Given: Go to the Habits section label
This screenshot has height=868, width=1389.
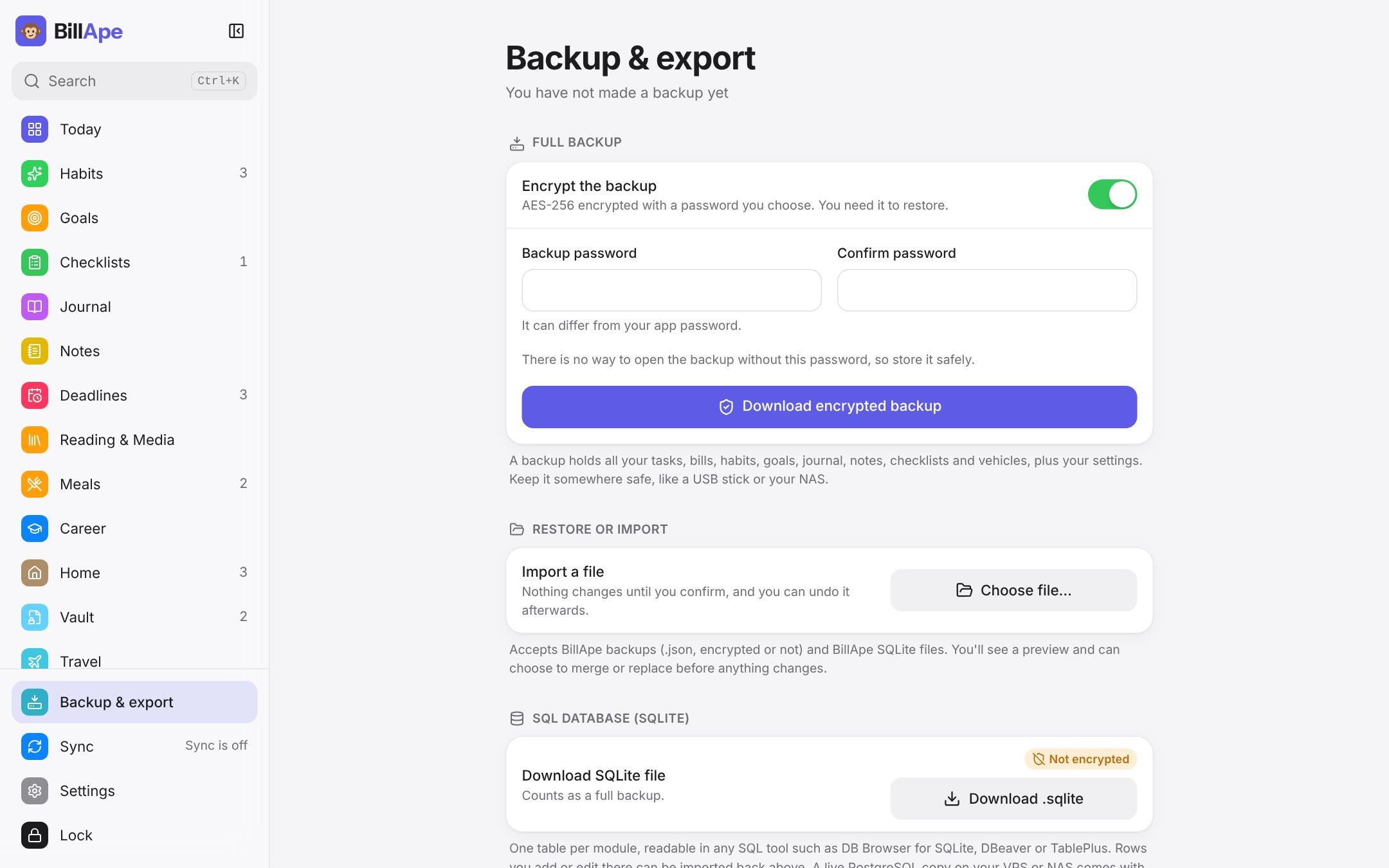Looking at the screenshot, I should [81, 174].
